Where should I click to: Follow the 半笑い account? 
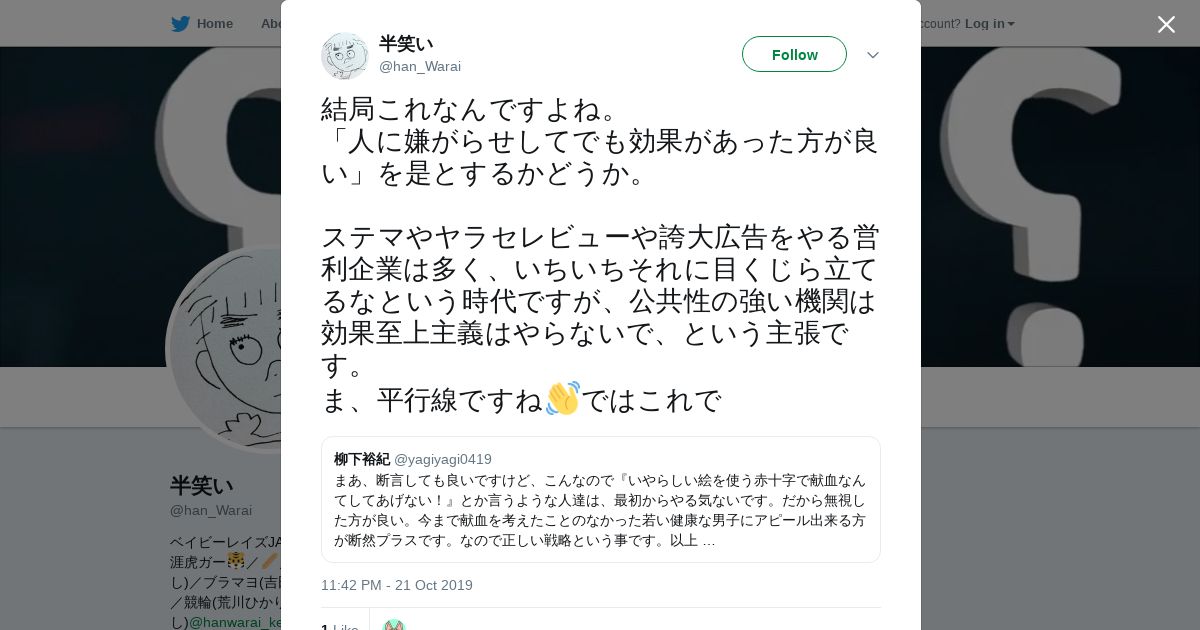(794, 54)
